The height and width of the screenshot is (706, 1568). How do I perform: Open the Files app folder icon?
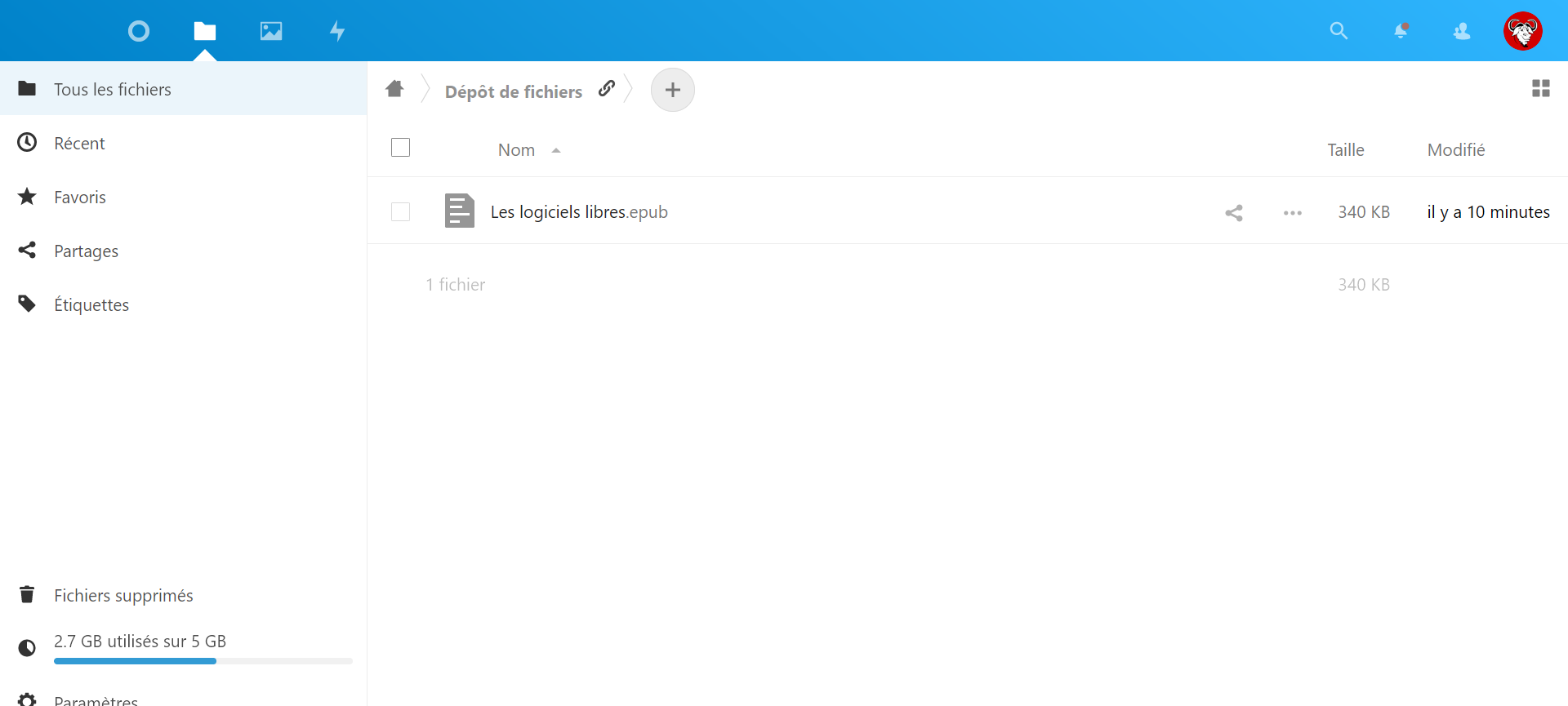[205, 31]
